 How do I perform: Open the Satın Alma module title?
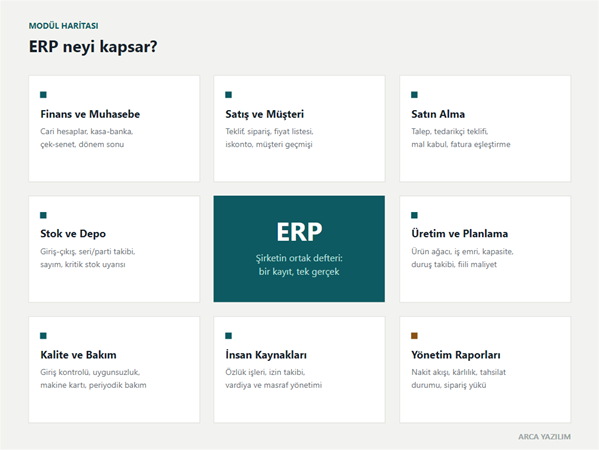pyautogui.click(x=438, y=114)
